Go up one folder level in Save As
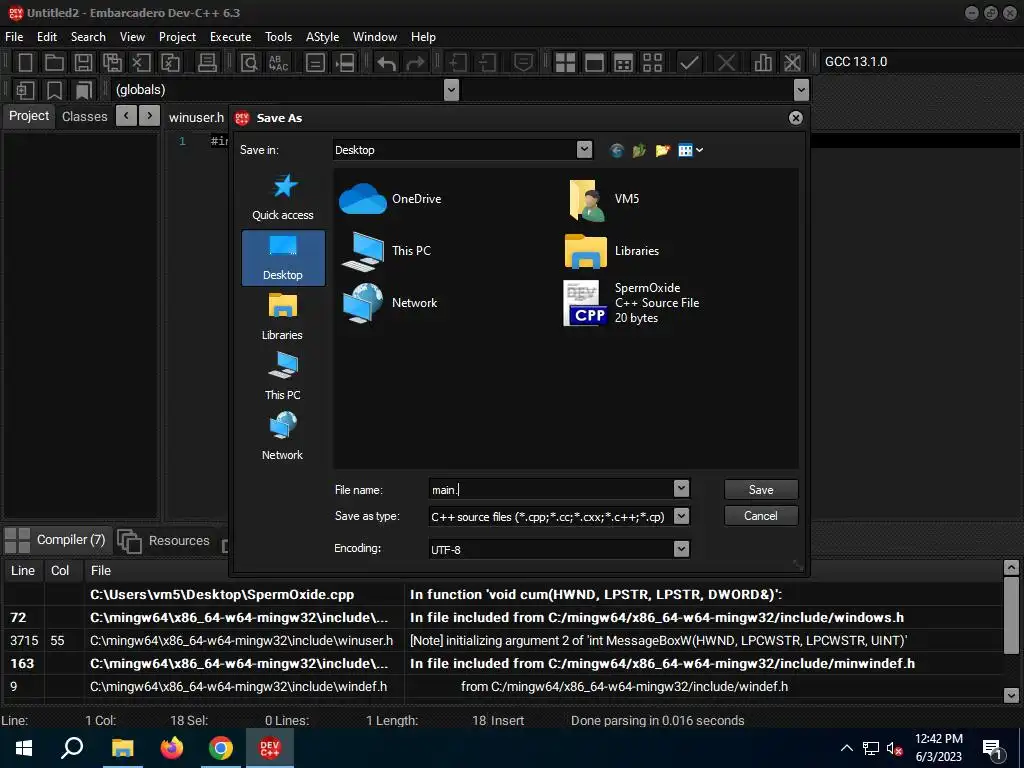Image resolution: width=1024 pixels, height=768 pixels. (639, 150)
